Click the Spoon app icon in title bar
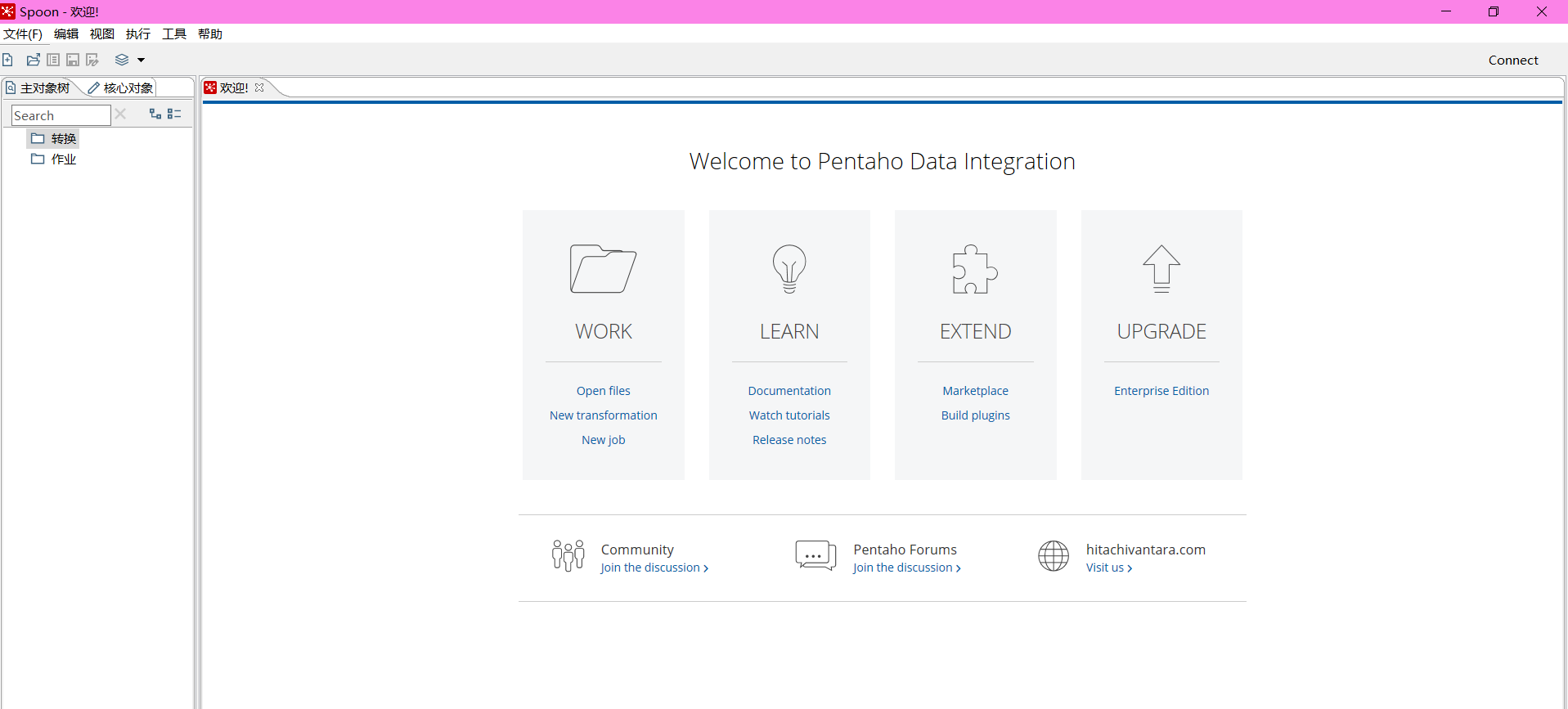Image resolution: width=1568 pixels, height=709 pixels. point(8,11)
